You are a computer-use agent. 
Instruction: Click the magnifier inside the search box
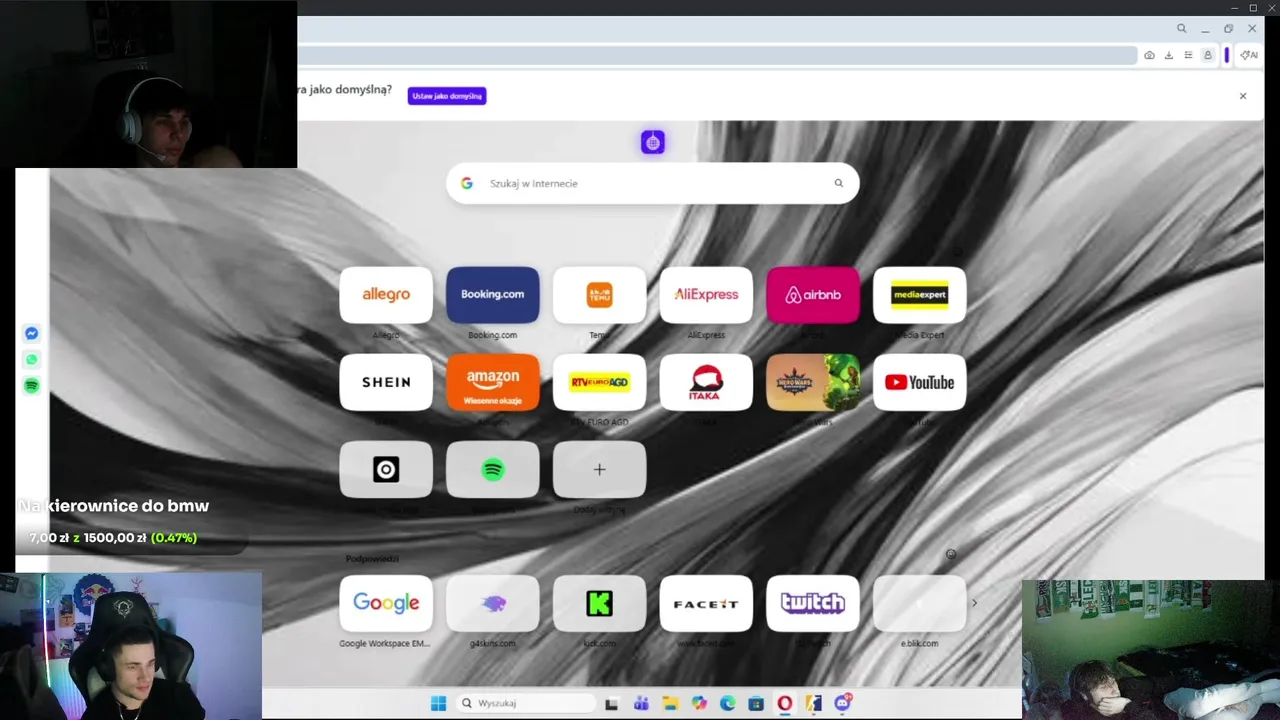[x=838, y=183]
